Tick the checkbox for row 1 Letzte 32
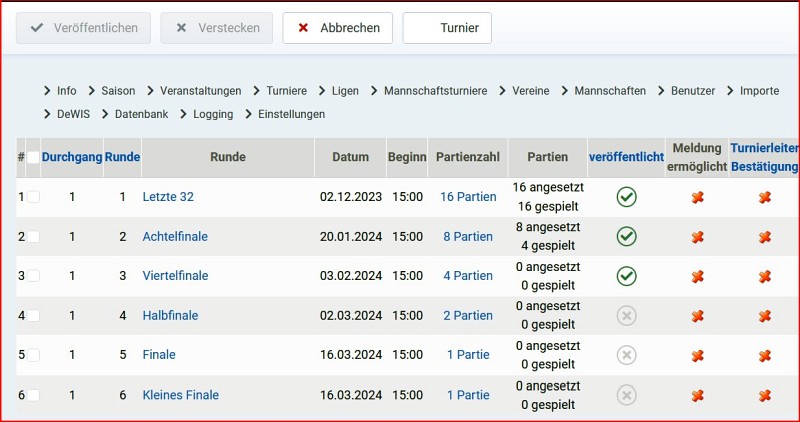 (33, 197)
